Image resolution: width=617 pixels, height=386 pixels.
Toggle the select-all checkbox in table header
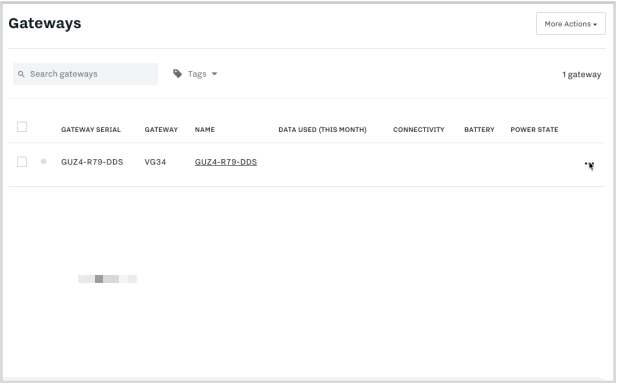click(22, 127)
